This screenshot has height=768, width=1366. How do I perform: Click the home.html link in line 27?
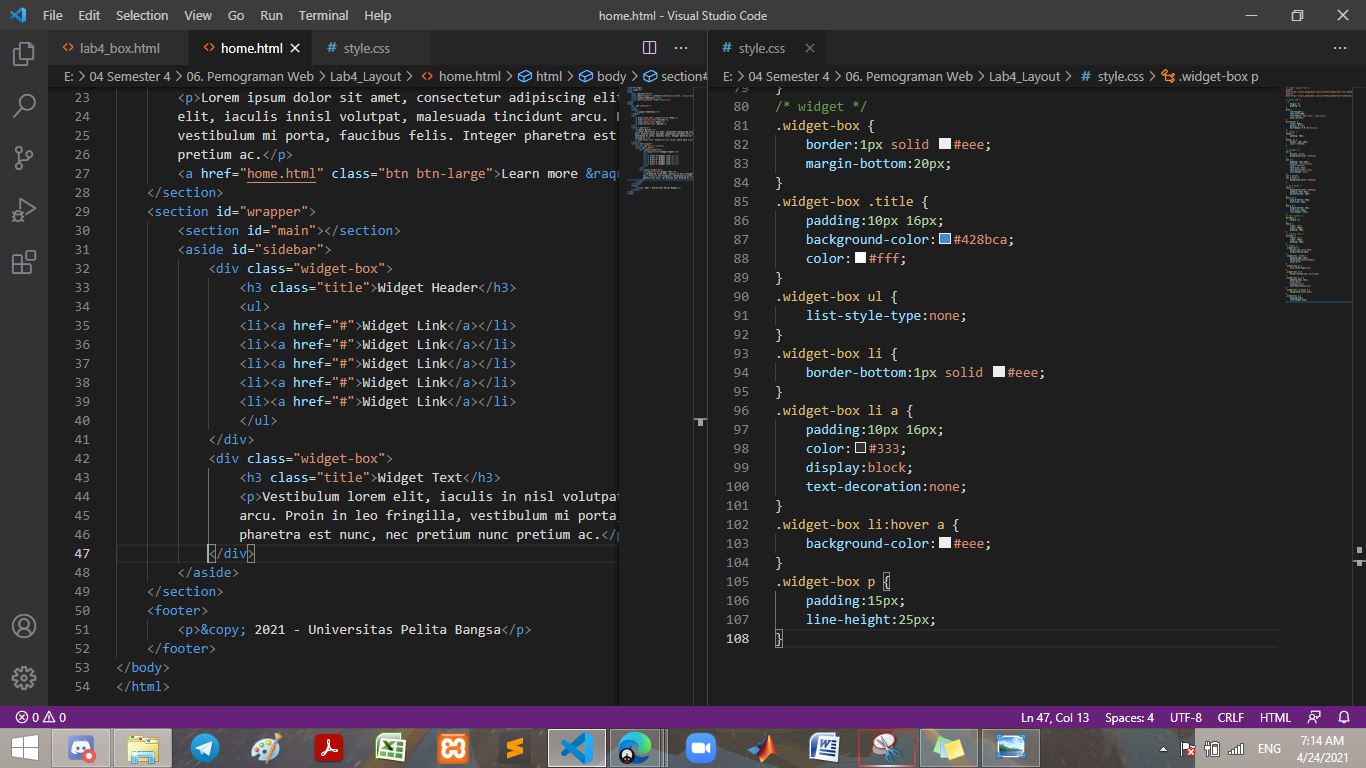(282, 174)
